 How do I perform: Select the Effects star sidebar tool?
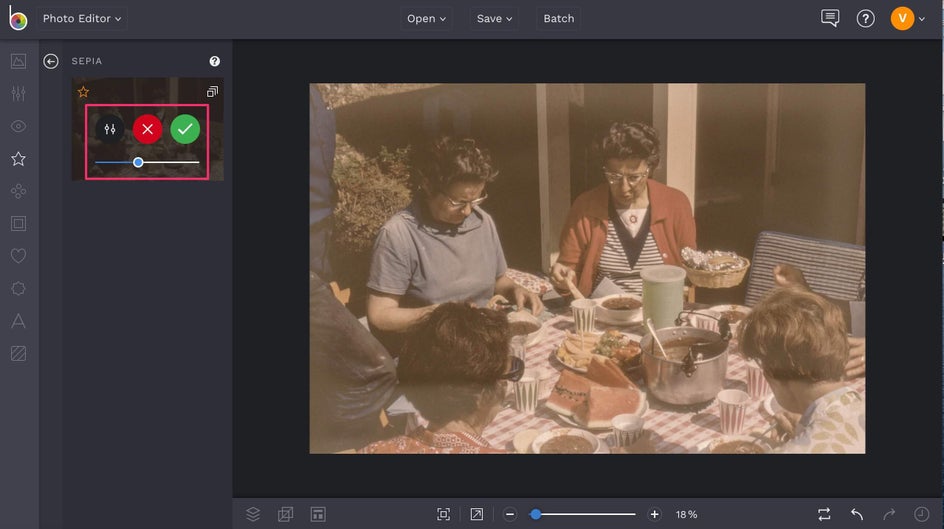[x=19, y=158]
